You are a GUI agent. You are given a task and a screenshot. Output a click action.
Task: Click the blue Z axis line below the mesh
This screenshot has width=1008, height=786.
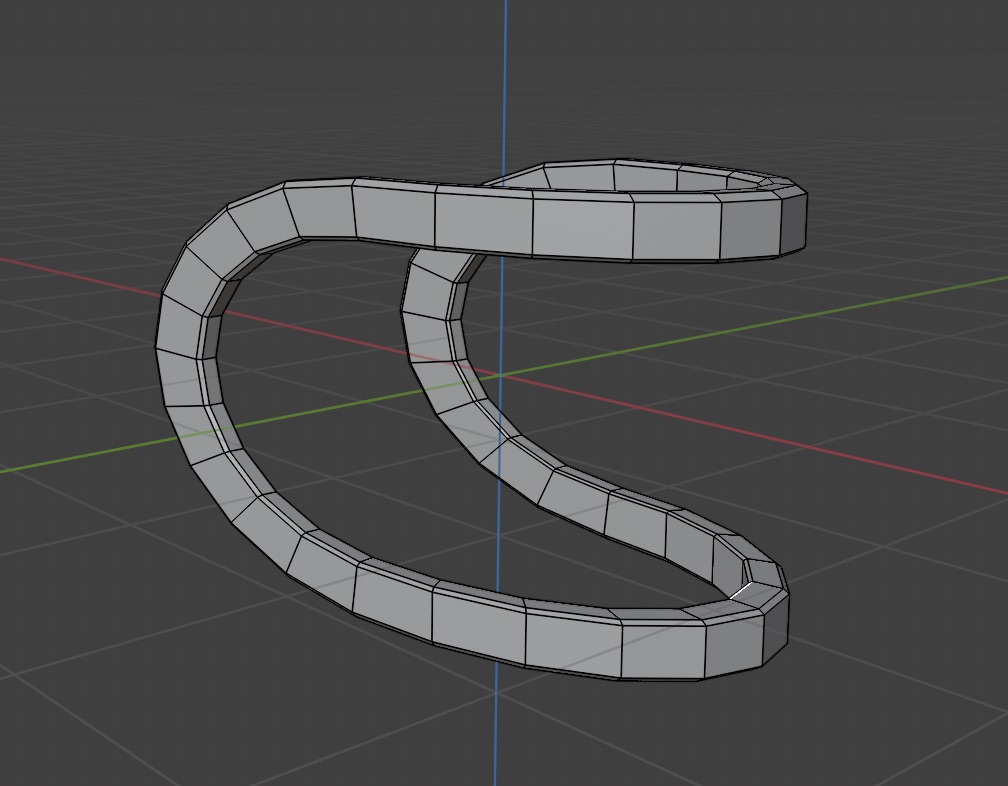[497, 730]
